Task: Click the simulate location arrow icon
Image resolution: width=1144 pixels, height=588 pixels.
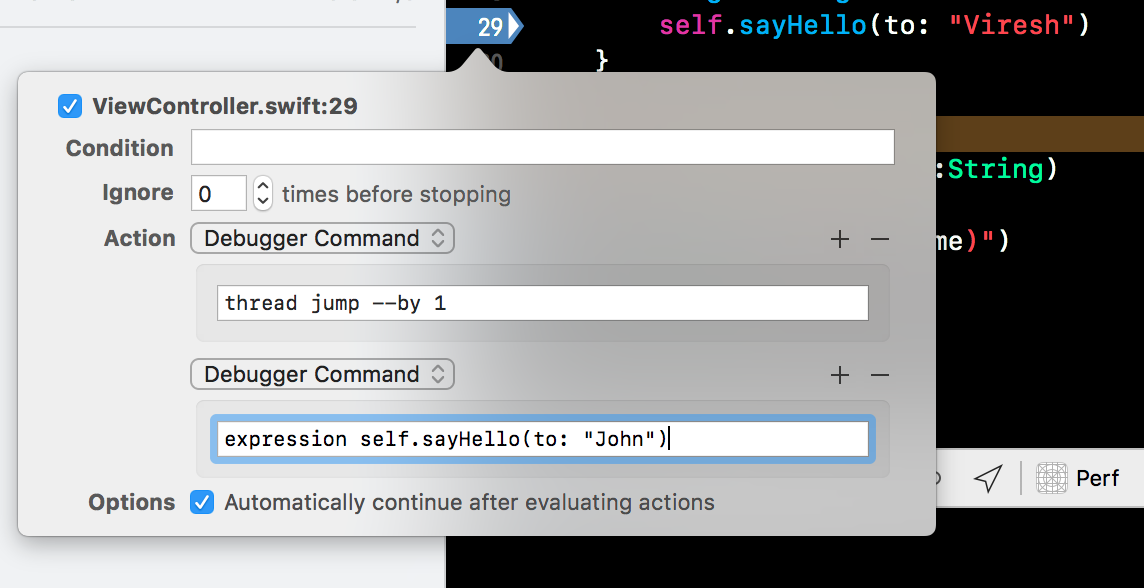Action: [x=987, y=478]
